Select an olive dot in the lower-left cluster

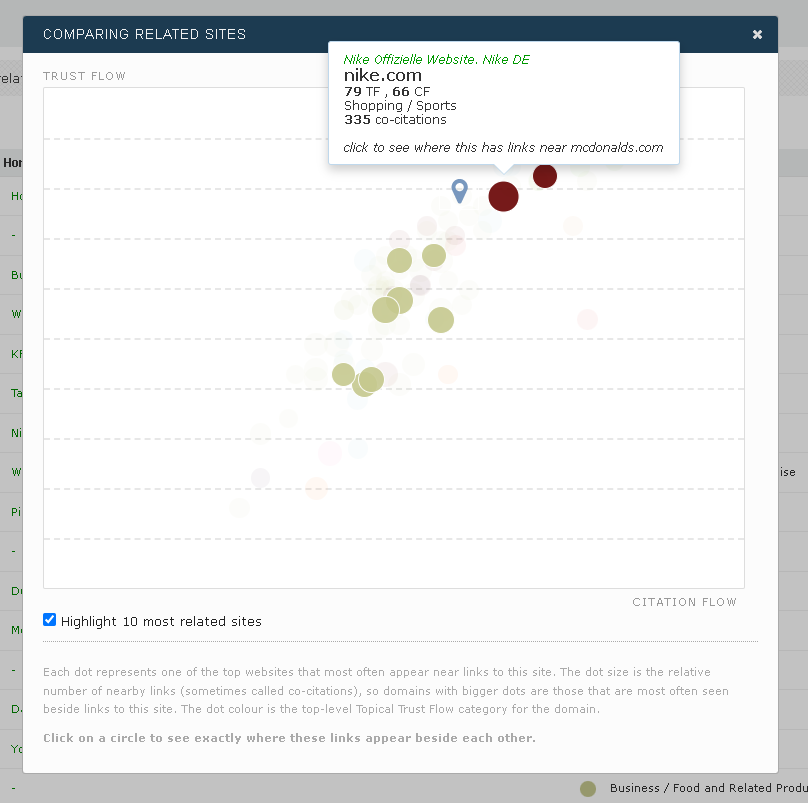[x=343, y=374]
